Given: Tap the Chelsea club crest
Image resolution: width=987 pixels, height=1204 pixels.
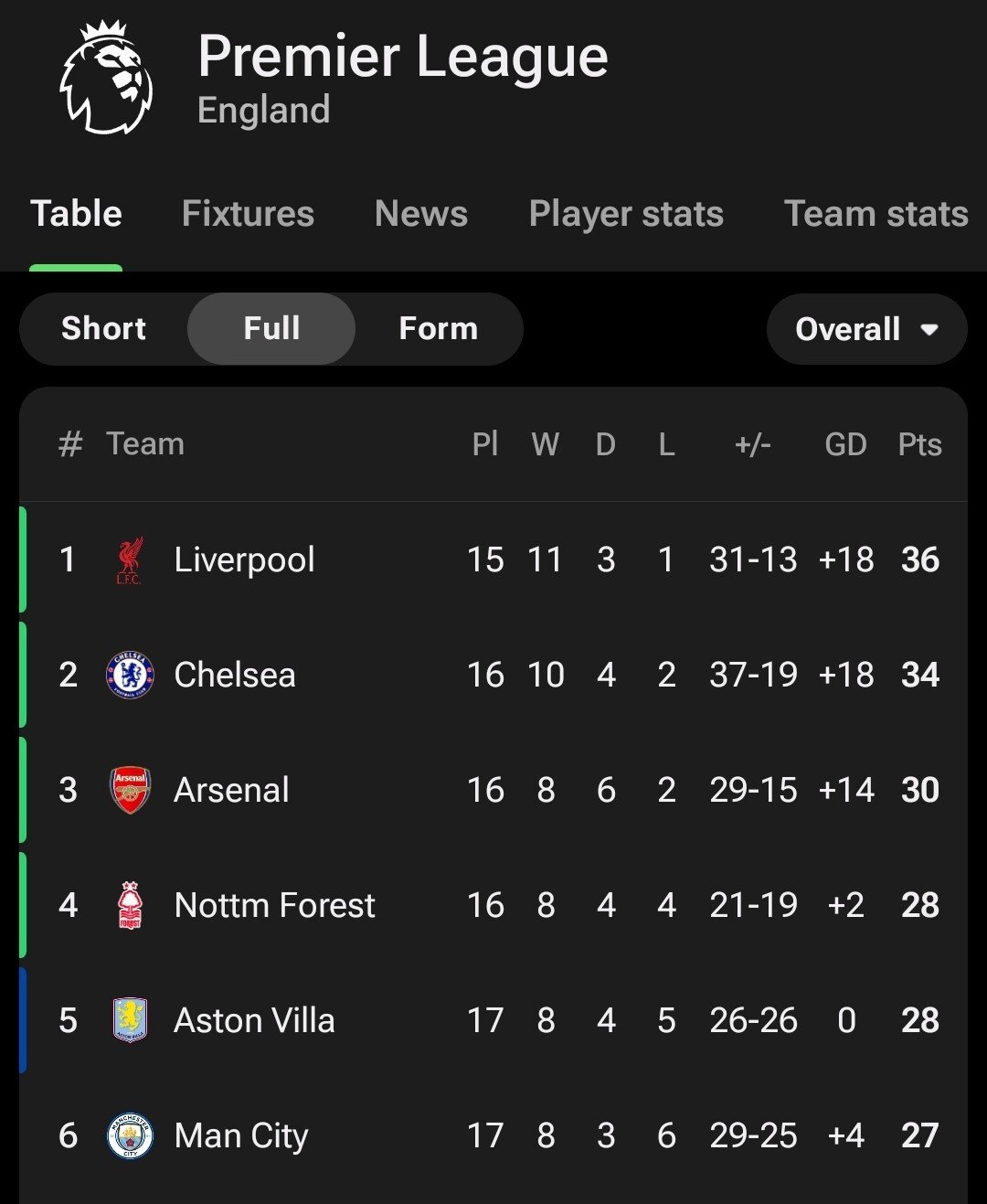Looking at the screenshot, I should (x=130, y=676).
